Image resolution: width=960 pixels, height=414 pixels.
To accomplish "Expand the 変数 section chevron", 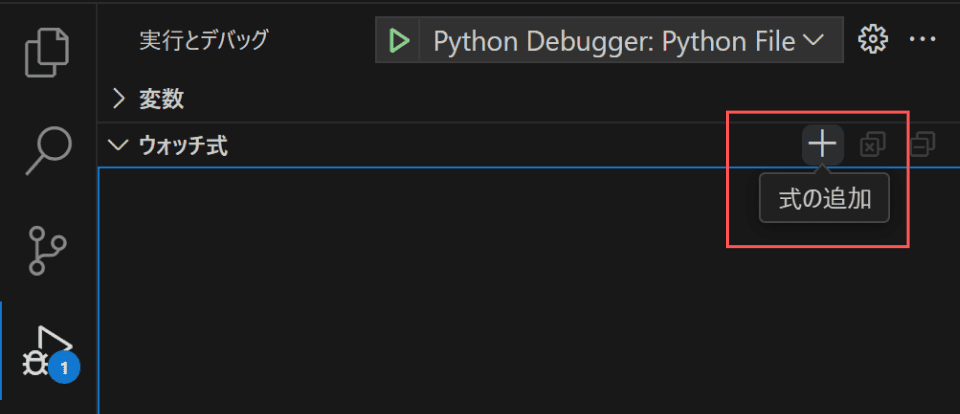I will [119, 99].
